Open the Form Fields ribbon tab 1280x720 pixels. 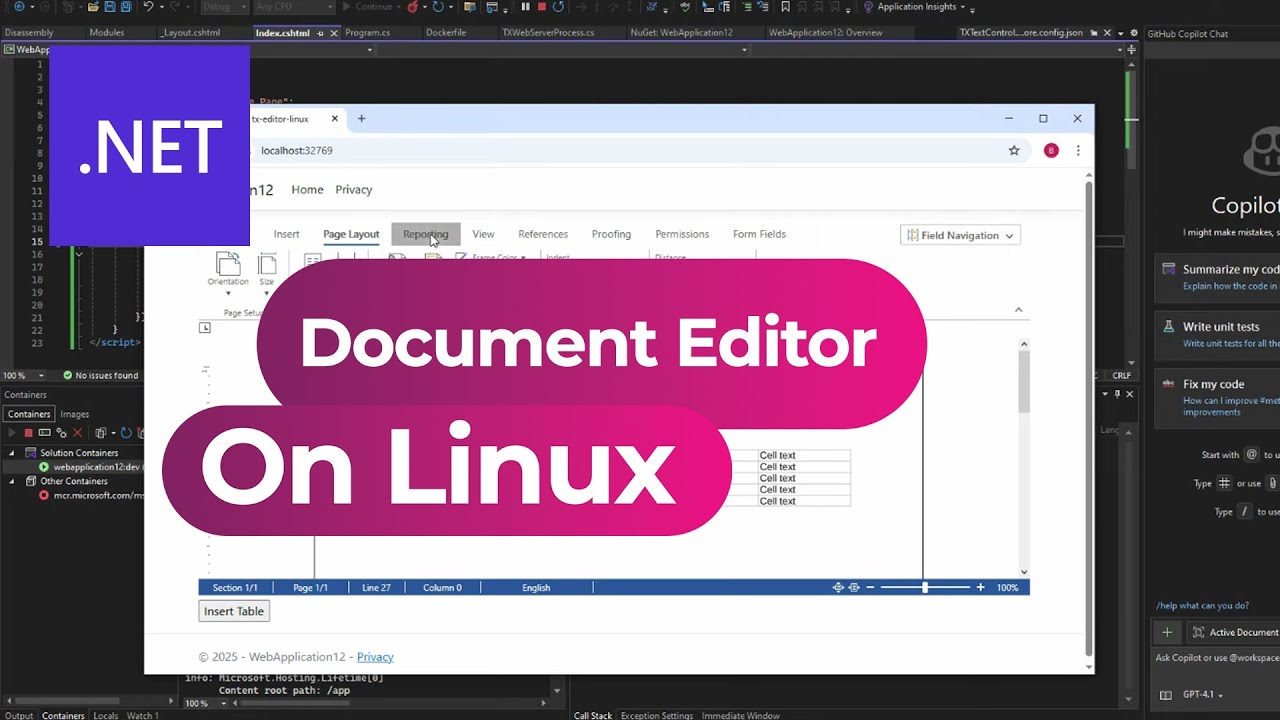(x=759, y=234)
